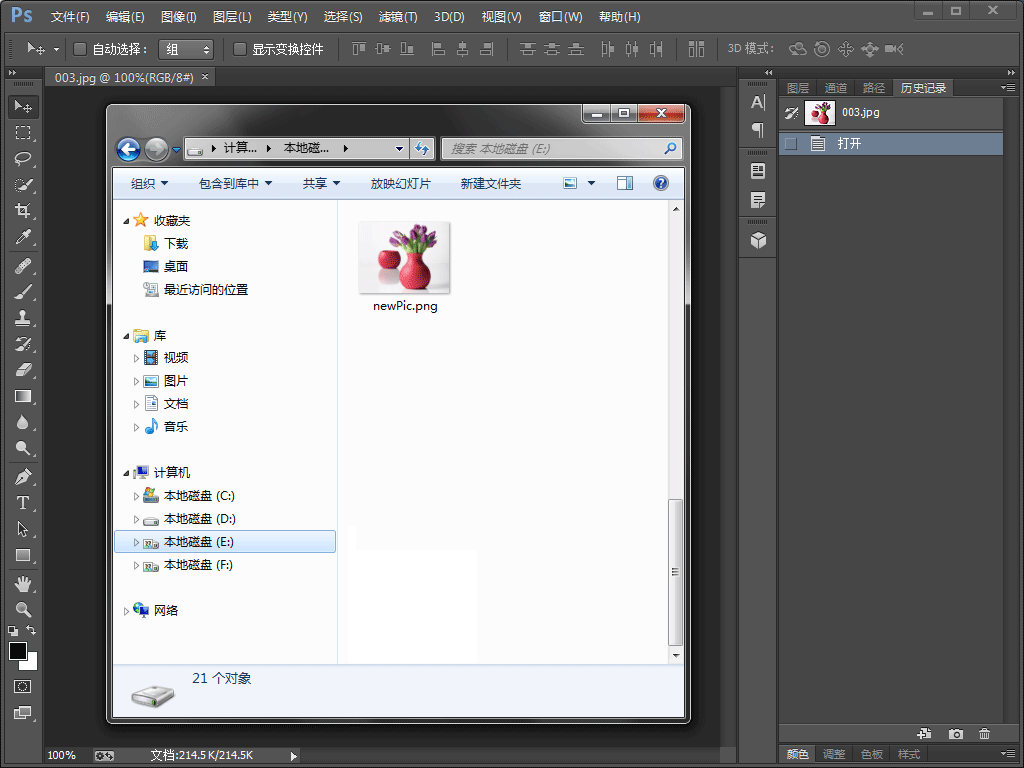Pick the History Brush tool
This screenshot has height=768, width=1024.
(23, 344)
